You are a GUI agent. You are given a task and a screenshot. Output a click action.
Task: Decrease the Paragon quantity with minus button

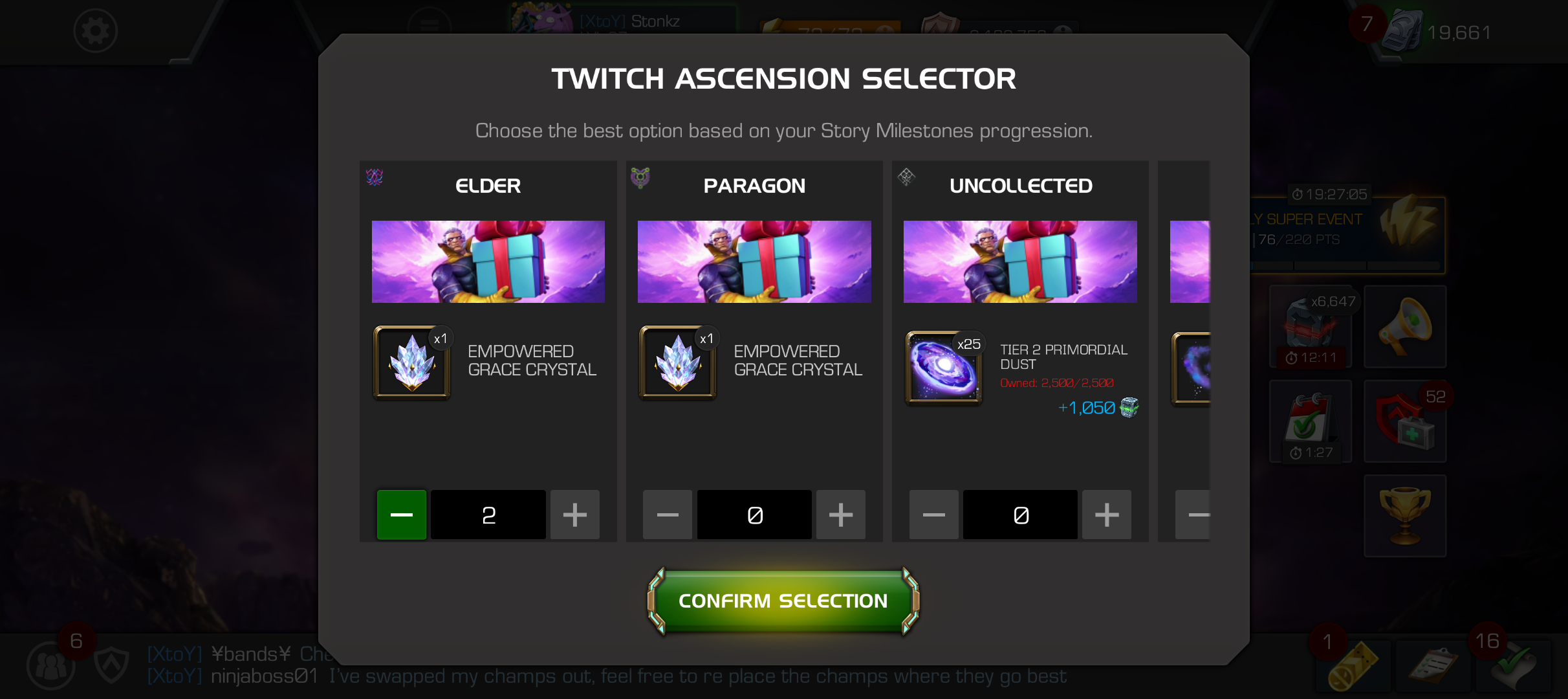pyautogui.click(x=668, y=515)
